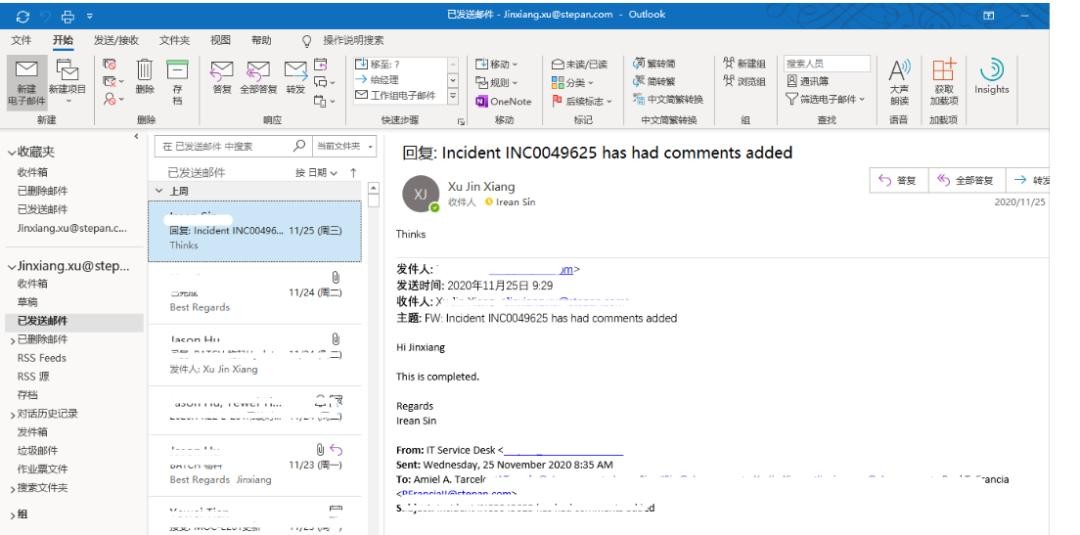Image resolution: width=1080 pixels, height=535 pixels.
Task: Open the 快速步骤 dialog launcher
Action: click(461, 122)
